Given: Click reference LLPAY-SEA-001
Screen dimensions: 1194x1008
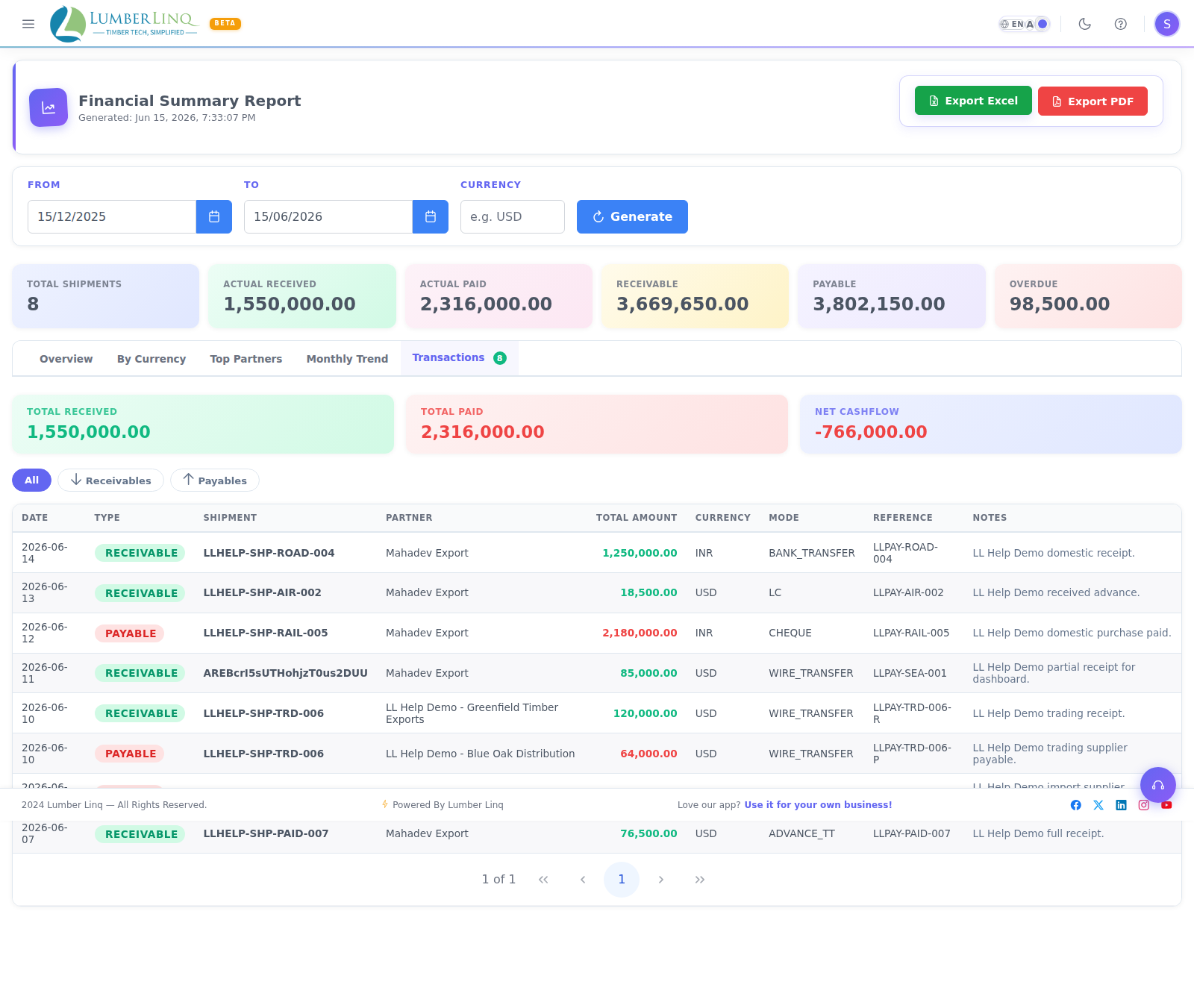Looking at the screenshot, I should pyautogui.click(x=910, y=673).
